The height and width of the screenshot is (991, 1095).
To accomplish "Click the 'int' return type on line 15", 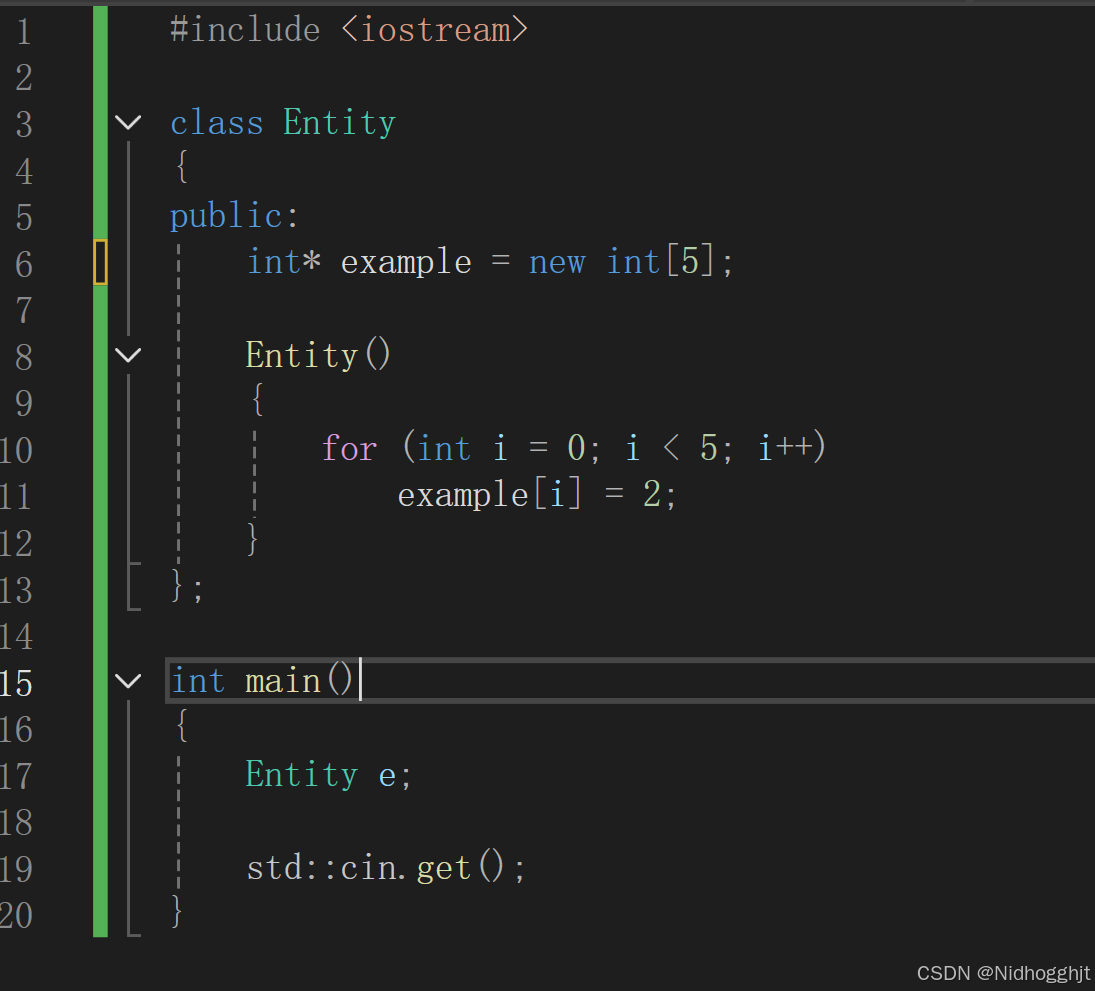I will tap(198, 681).
